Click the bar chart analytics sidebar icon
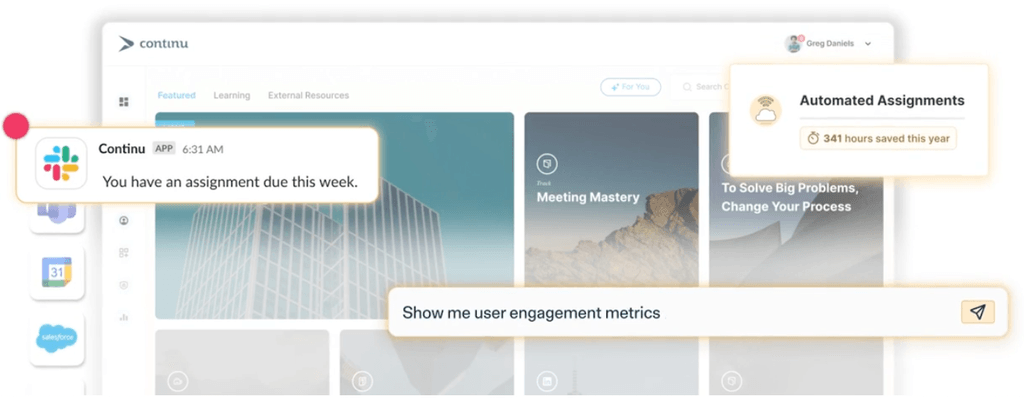This screenshot has height=414, width=1024. pos(124,317)
